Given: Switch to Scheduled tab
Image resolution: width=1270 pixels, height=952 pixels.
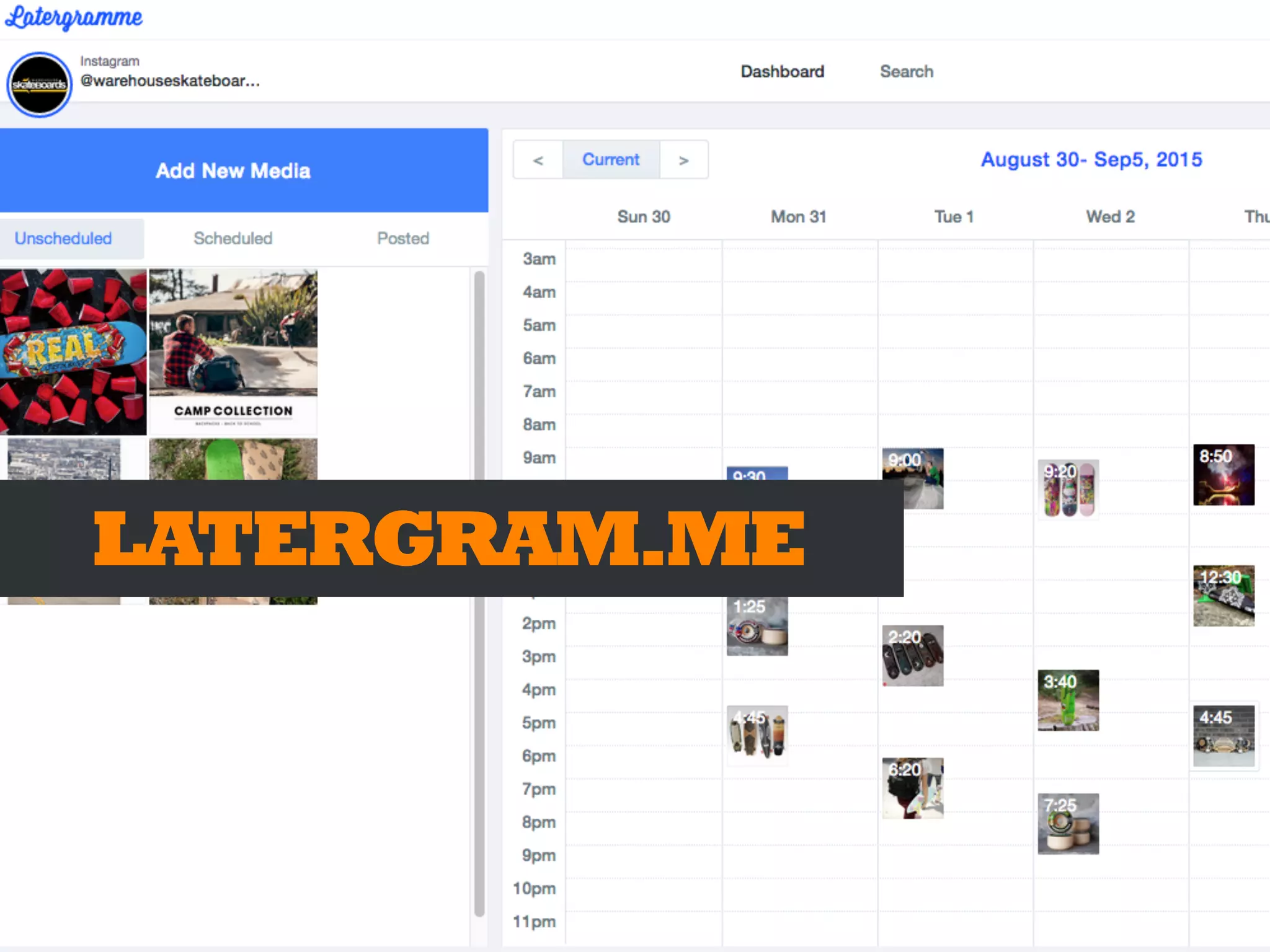Looking at the screenshot, I should [x=233, y=239].
